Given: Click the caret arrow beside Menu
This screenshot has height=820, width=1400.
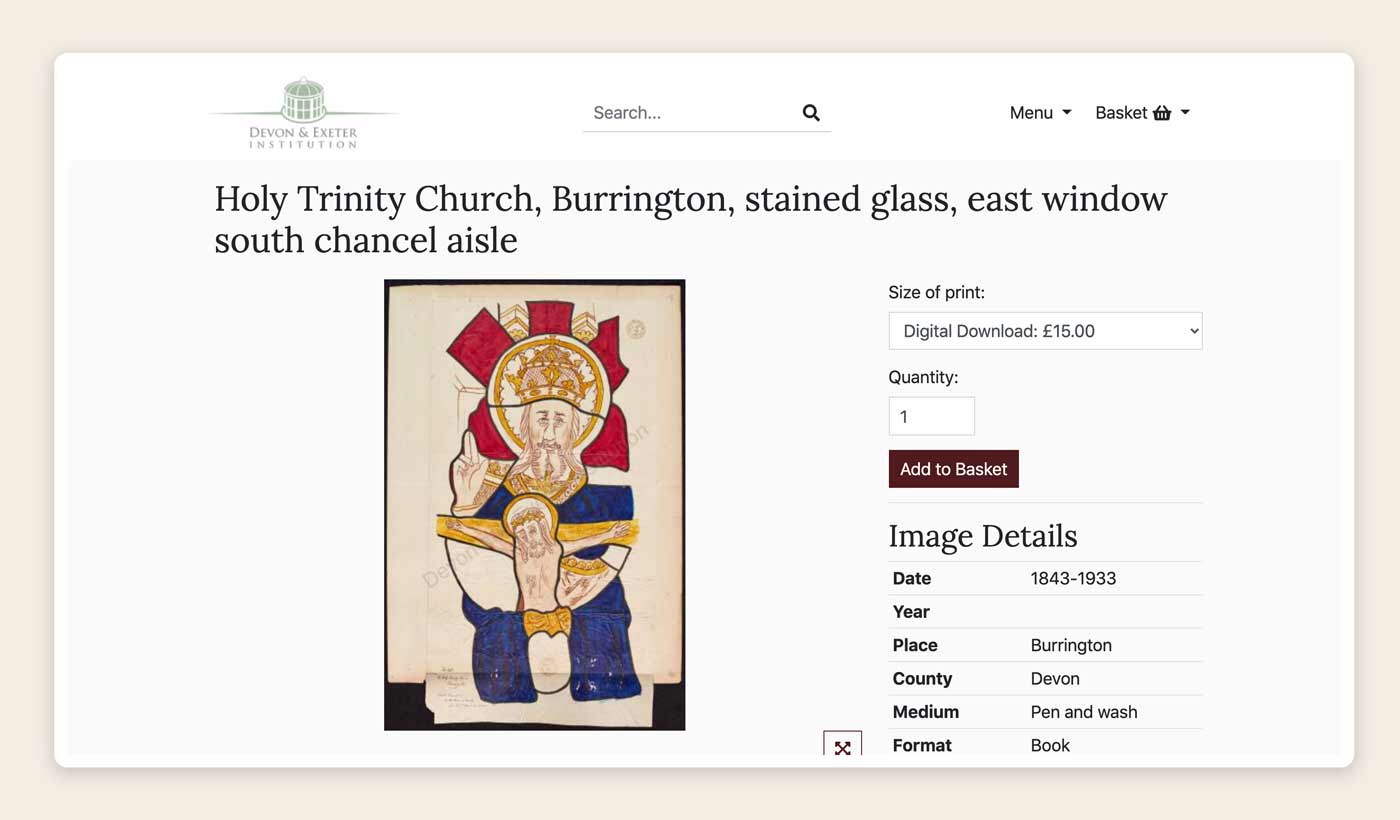Looking at the screenshot, I should pyautogui.click(x=1067, y=113).
